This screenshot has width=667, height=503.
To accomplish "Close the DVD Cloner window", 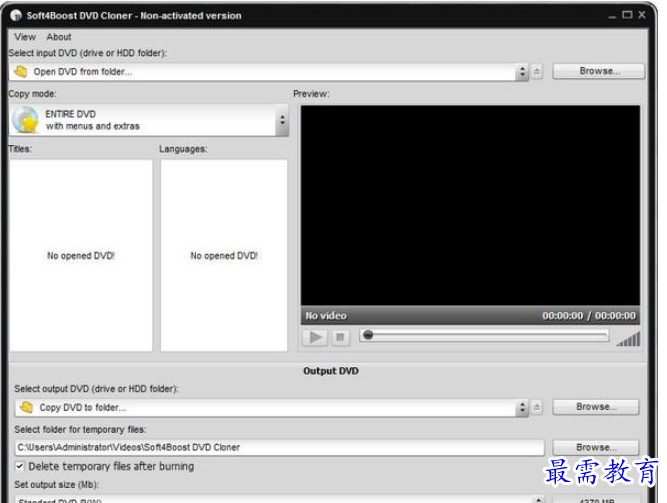I will pyautogui.click(x=642, y=15).
